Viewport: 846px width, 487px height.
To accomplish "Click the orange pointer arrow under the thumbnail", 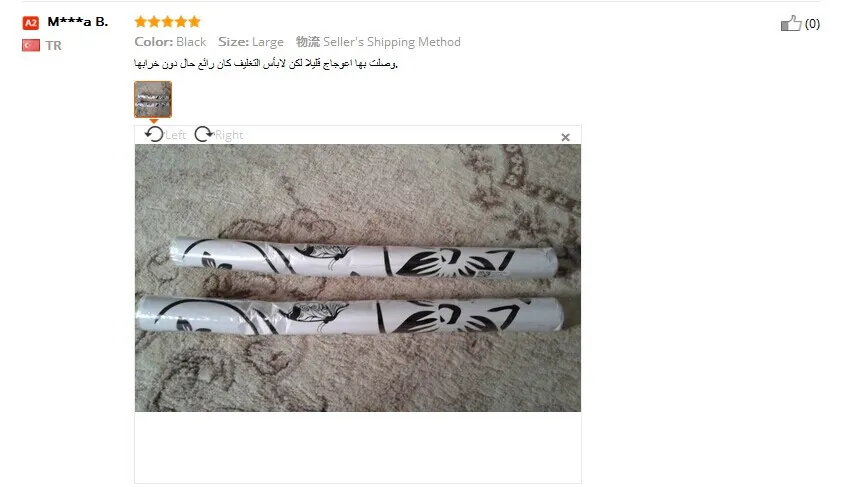I will point(153,121).
